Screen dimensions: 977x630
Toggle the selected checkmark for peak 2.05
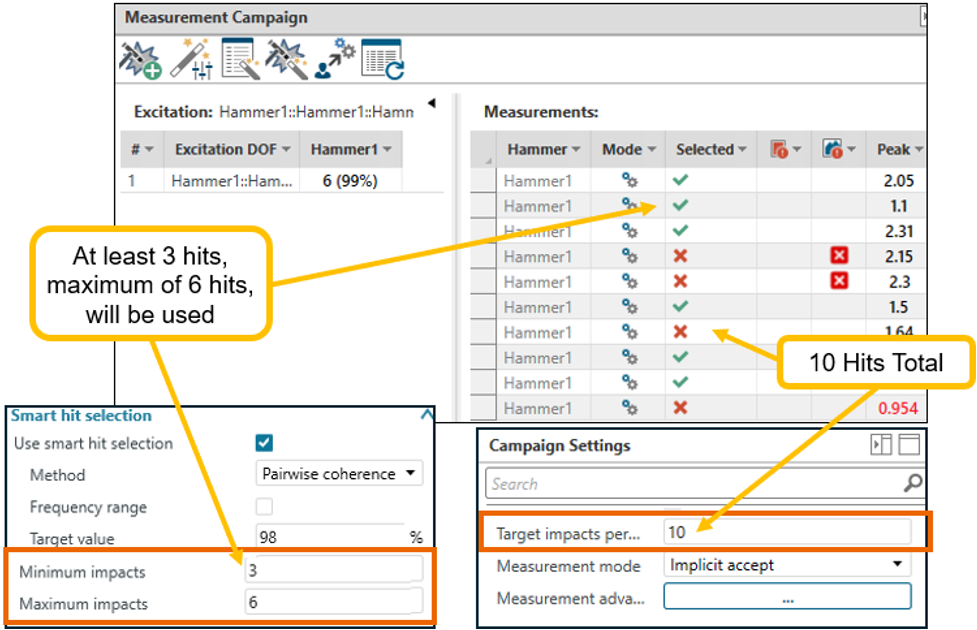(681, 181)
